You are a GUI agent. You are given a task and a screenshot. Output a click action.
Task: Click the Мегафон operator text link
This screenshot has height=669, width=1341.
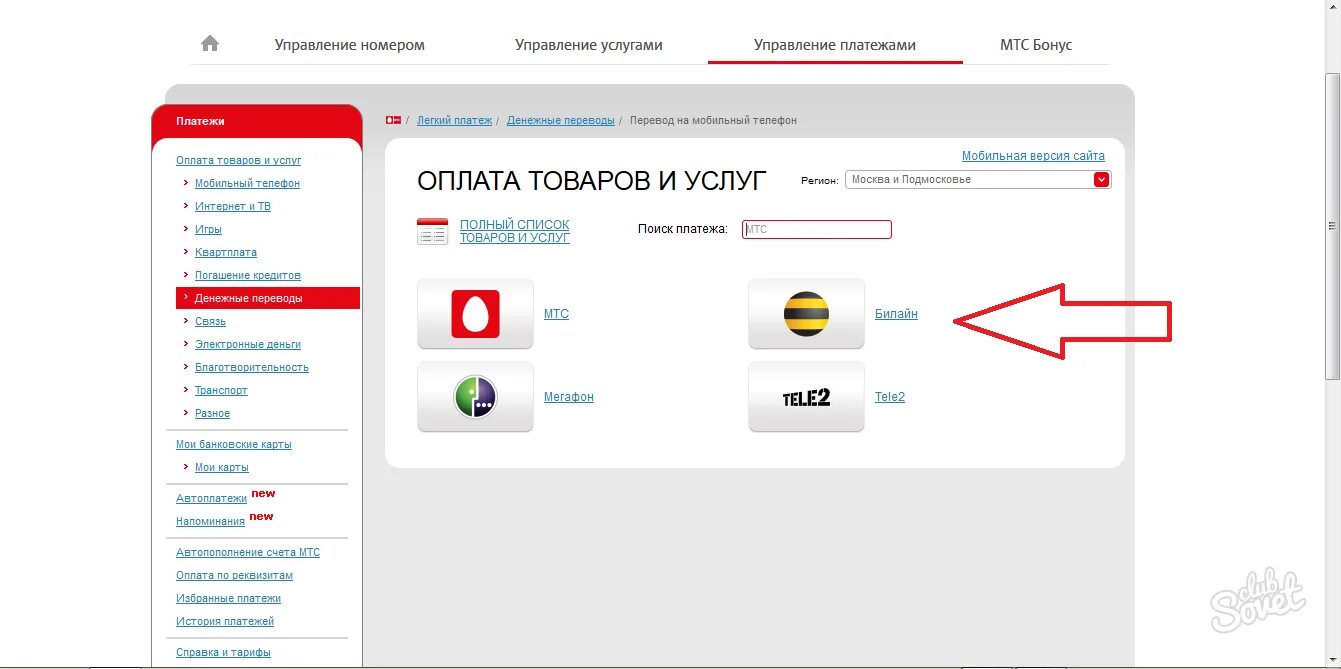[x=569, y=397]
